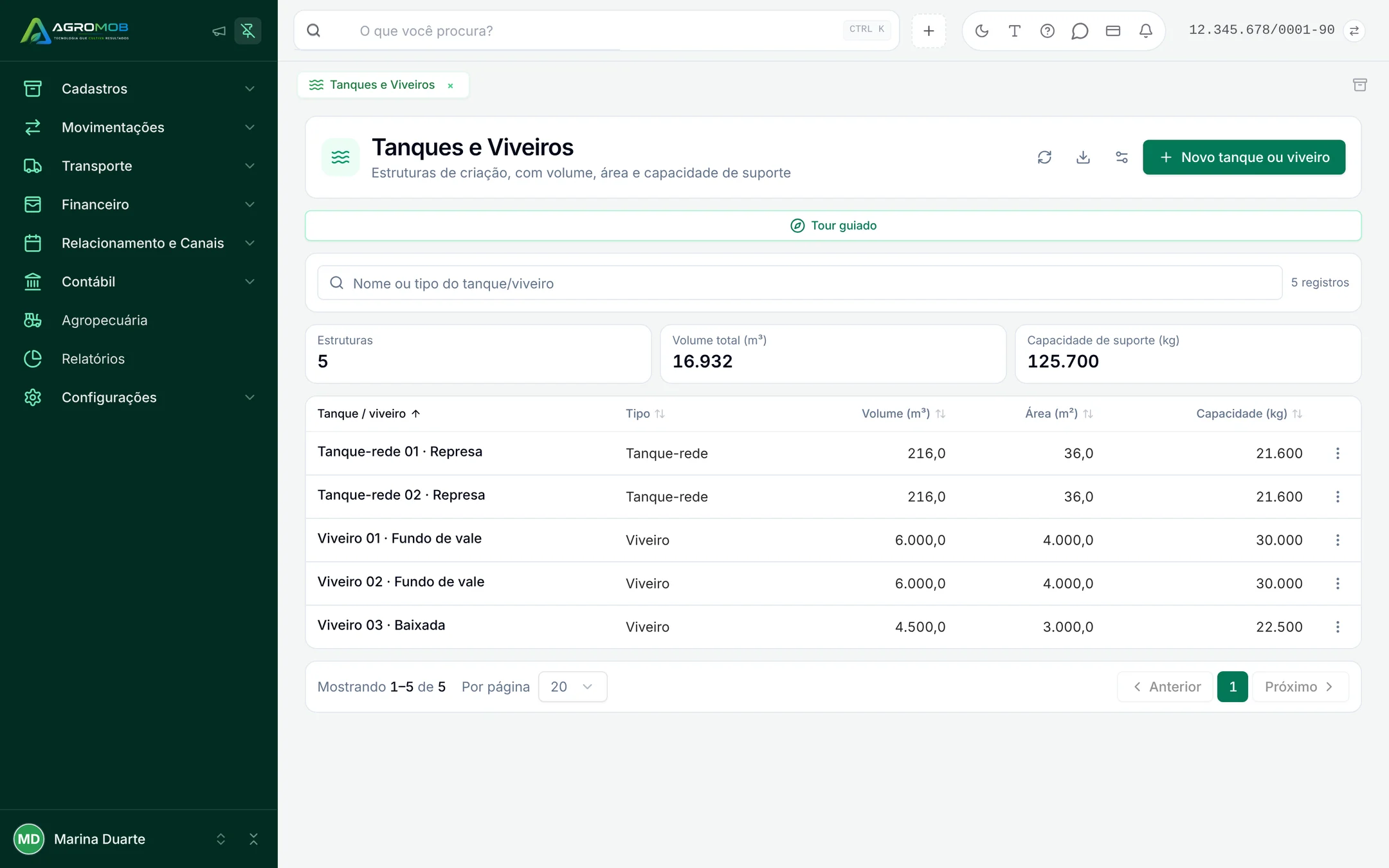Click the plus quick-add icon in top bar

[x=929, y=31]
